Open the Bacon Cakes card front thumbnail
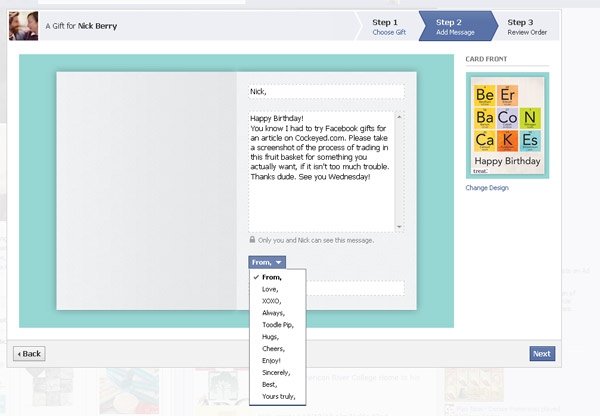 point(507,126)
